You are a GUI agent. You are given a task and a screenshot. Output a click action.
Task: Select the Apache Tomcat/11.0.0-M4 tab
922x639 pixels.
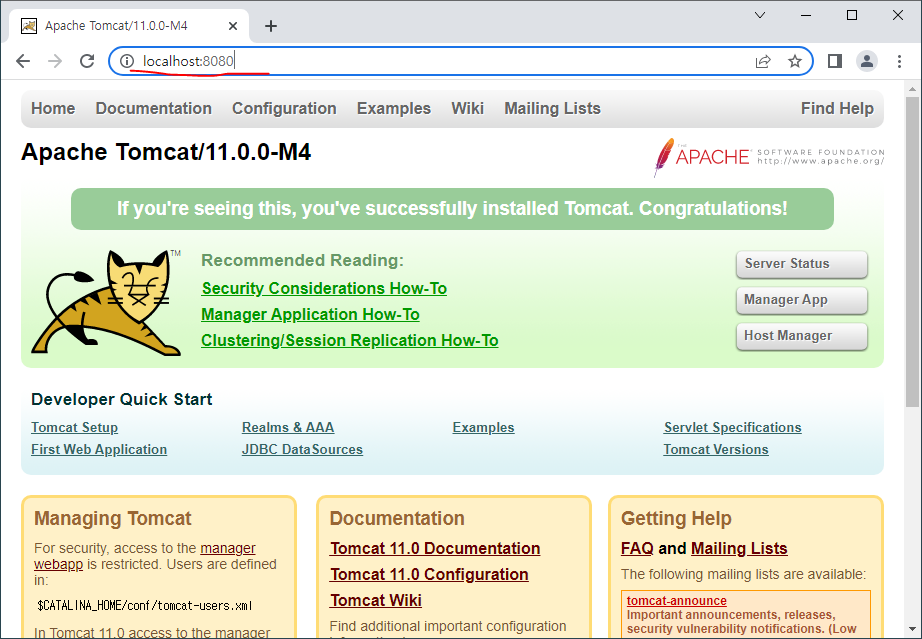[129, 26]
